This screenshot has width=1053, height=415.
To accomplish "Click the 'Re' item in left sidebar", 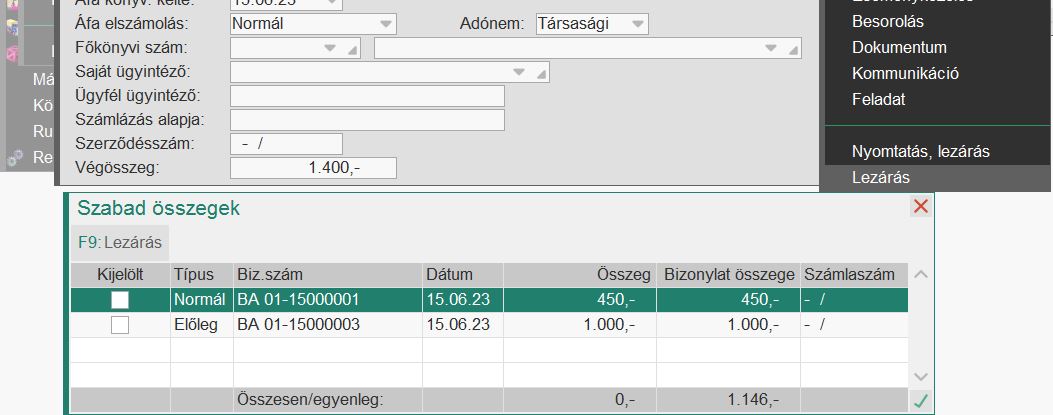I will (43, 158).
